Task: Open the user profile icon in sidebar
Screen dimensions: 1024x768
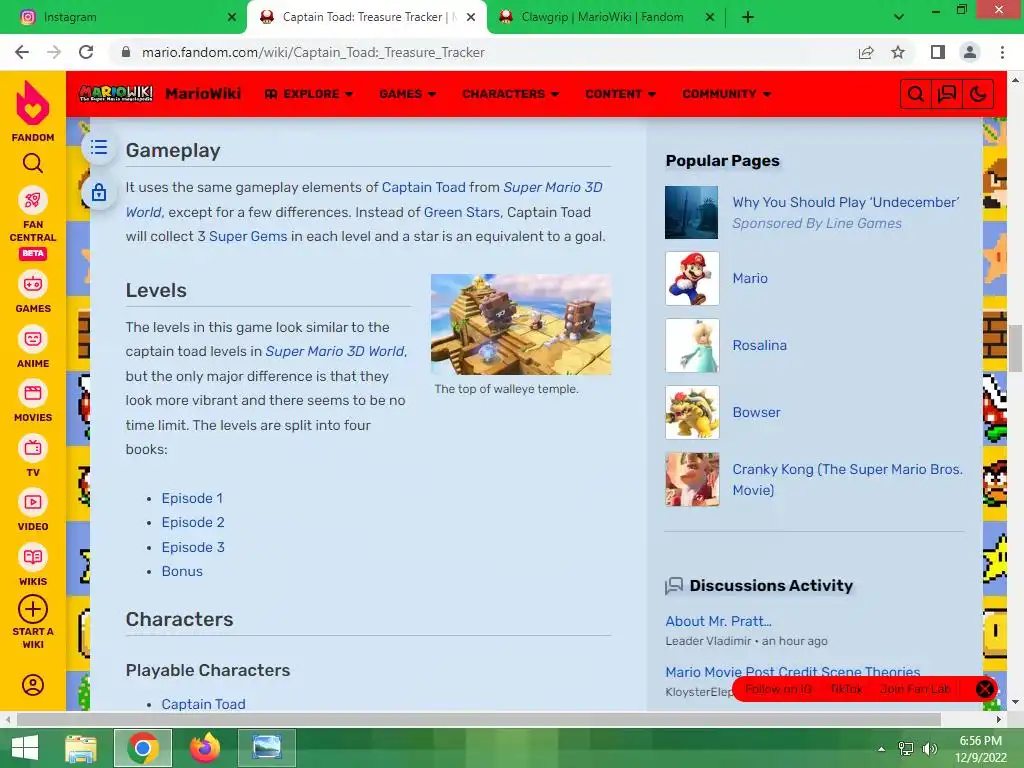Action: pyautogui.click(x=33, y=684)
